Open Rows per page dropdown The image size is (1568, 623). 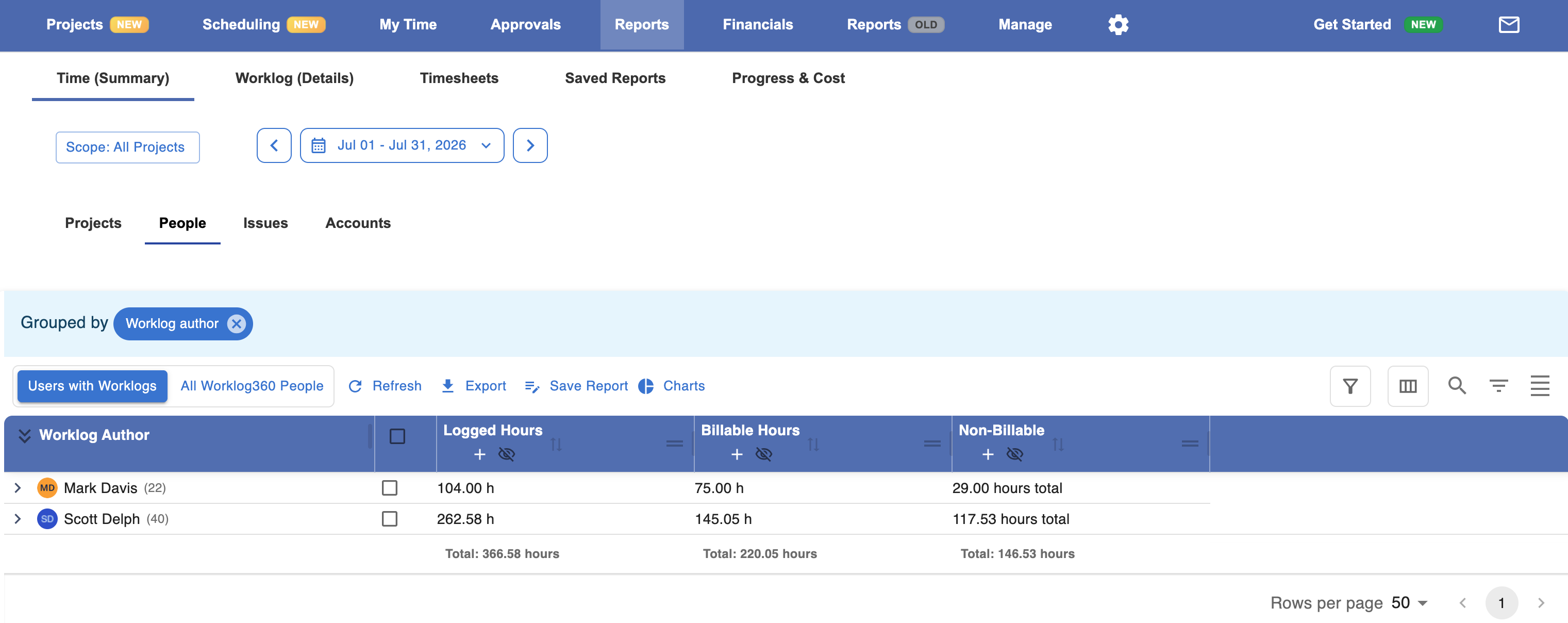pyautogui.click(x=1410, y=603)
